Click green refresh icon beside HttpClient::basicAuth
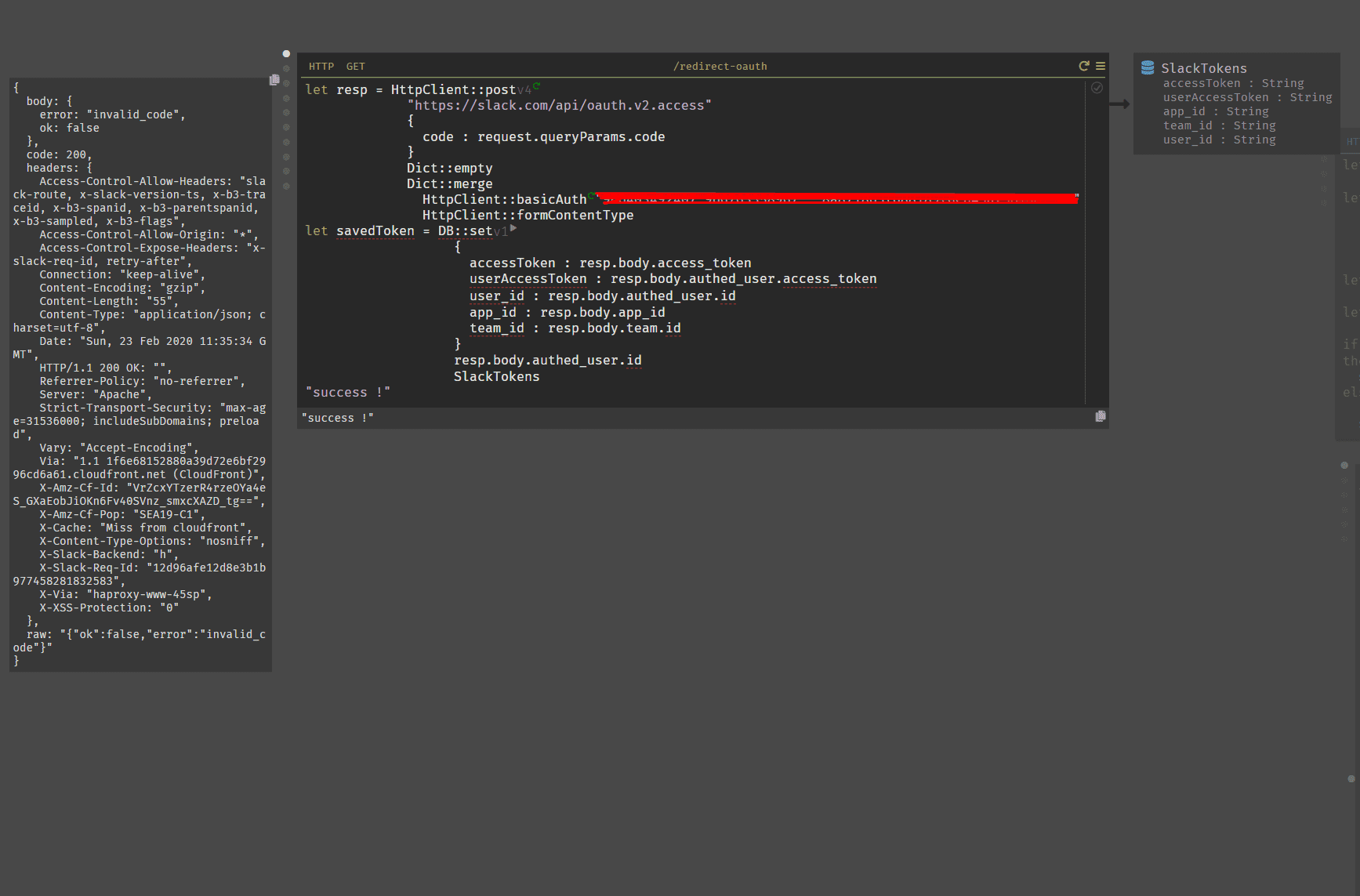 click(592, 195)
